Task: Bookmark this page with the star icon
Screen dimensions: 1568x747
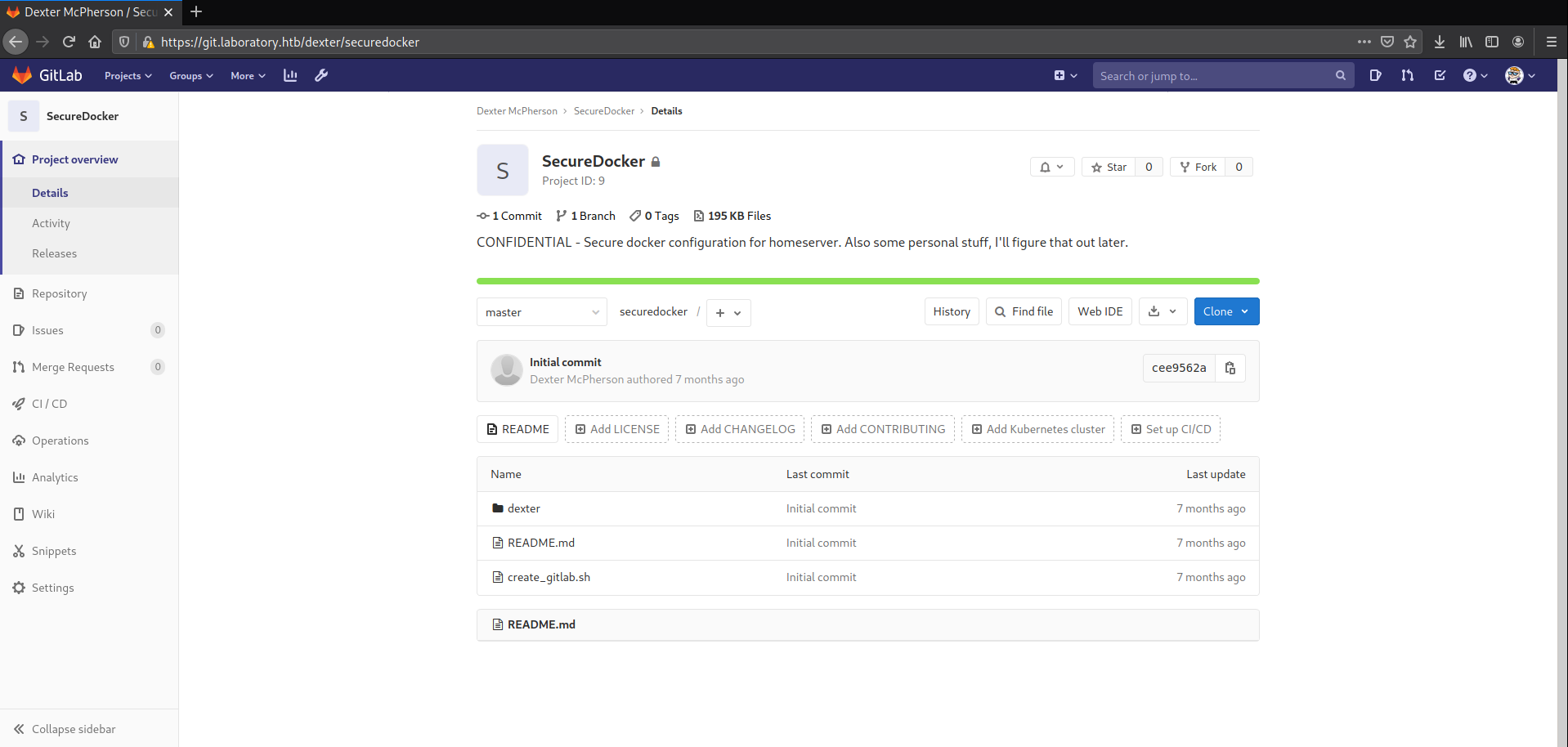Action: point(1410,42)
